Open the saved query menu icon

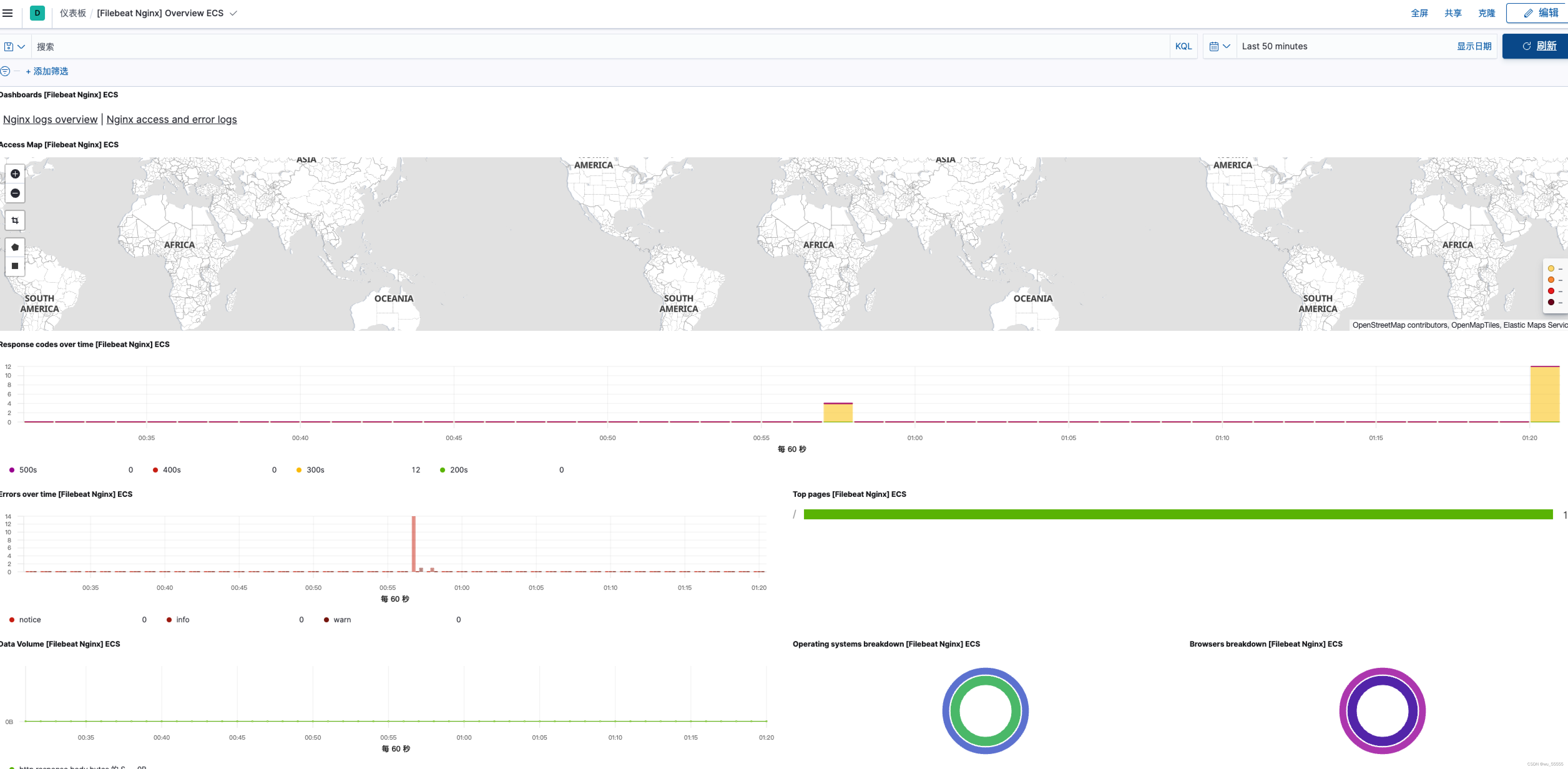pos(15,46)
